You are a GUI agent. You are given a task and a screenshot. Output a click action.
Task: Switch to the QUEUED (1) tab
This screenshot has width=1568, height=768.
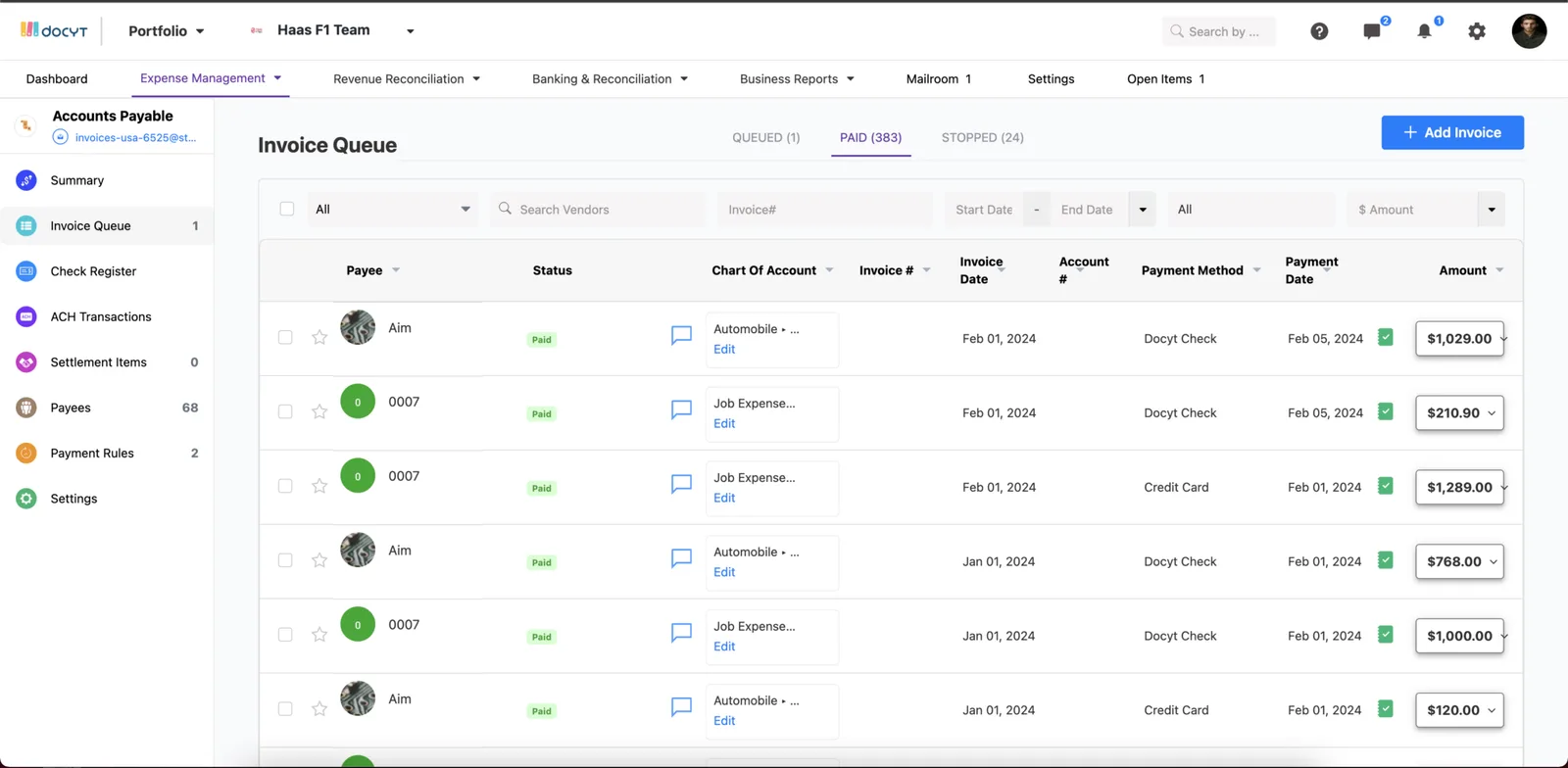pyautogui.click(x=766, y=137)
